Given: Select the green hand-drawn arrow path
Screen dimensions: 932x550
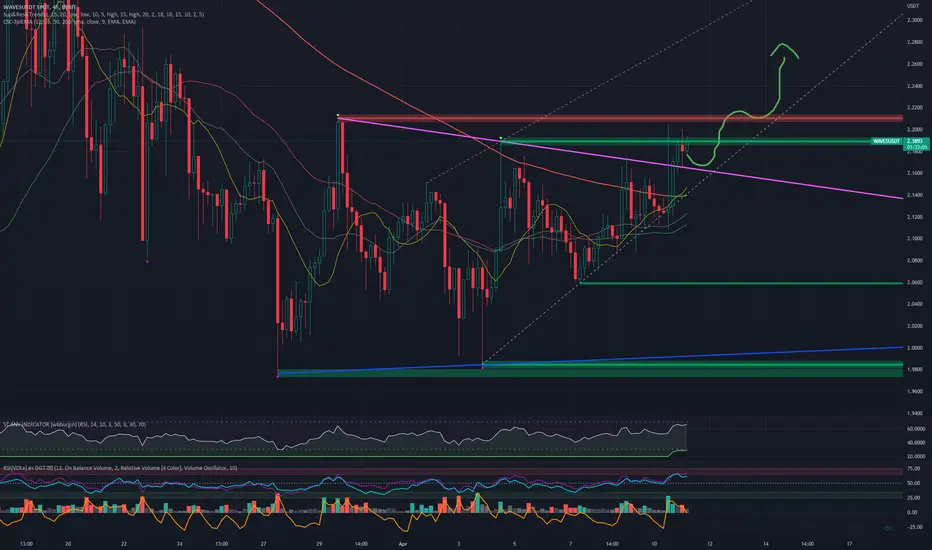Looking at the screenshot, I should click(x=742, y=105).
